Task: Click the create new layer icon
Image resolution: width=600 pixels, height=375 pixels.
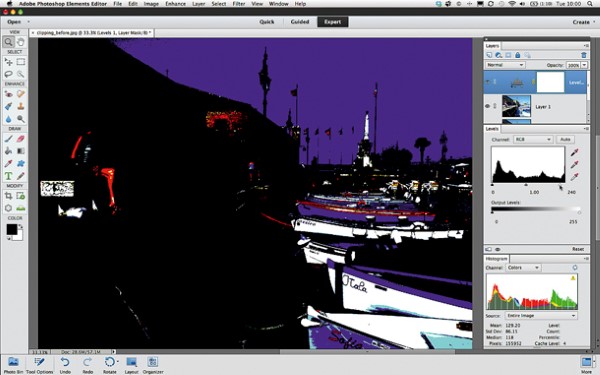Action: pos(489,55)
